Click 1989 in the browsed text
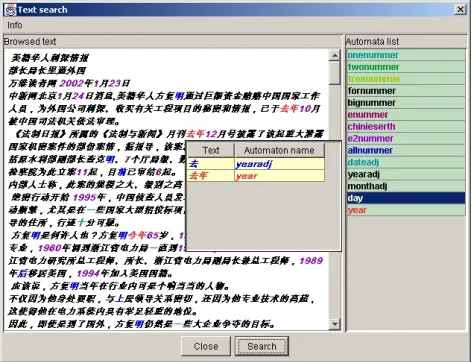The height and width of the screenshot is (362, 474). (311, 261)
